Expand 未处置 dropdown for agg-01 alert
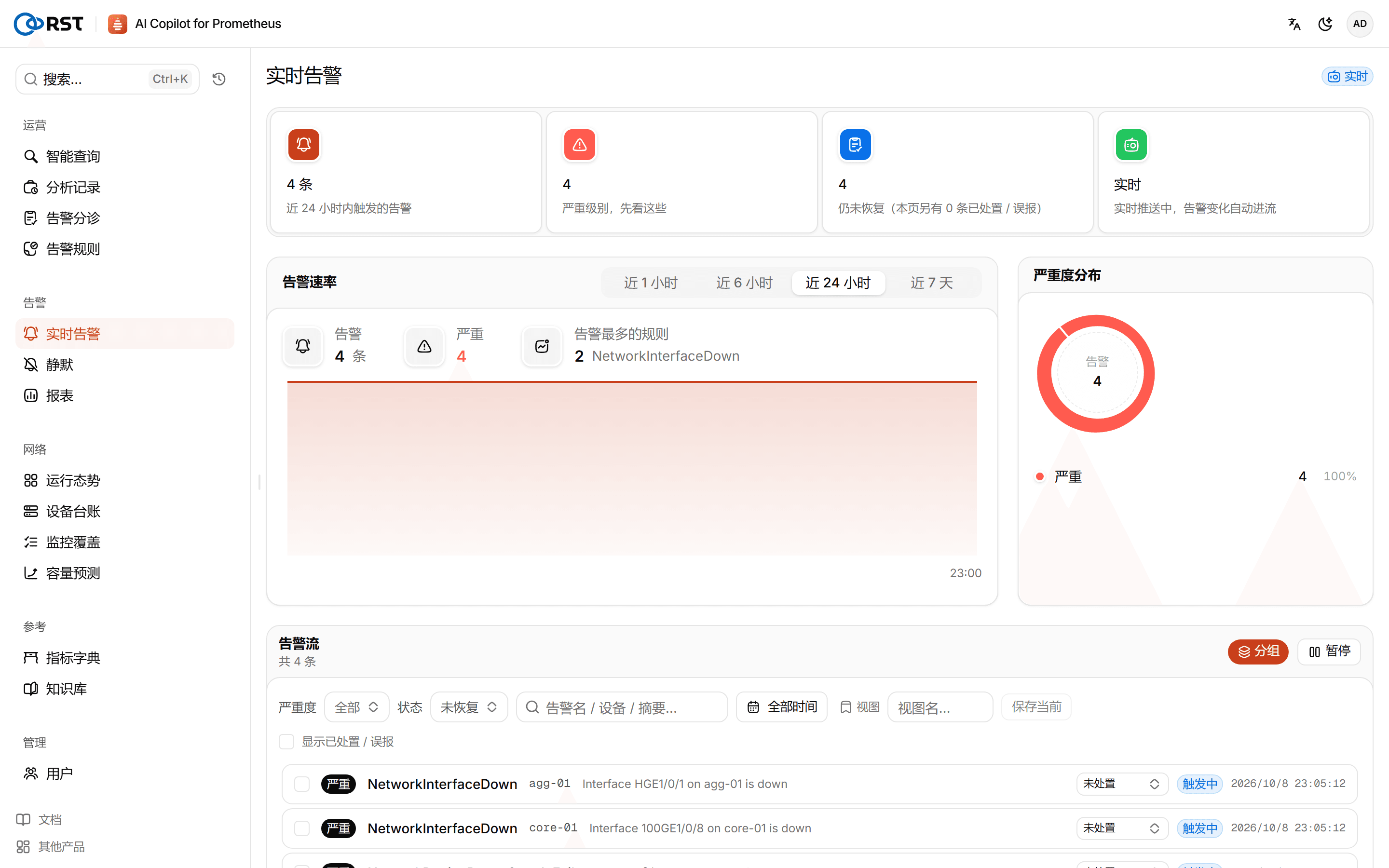The image size is (1389, 868). point(1122,784)
